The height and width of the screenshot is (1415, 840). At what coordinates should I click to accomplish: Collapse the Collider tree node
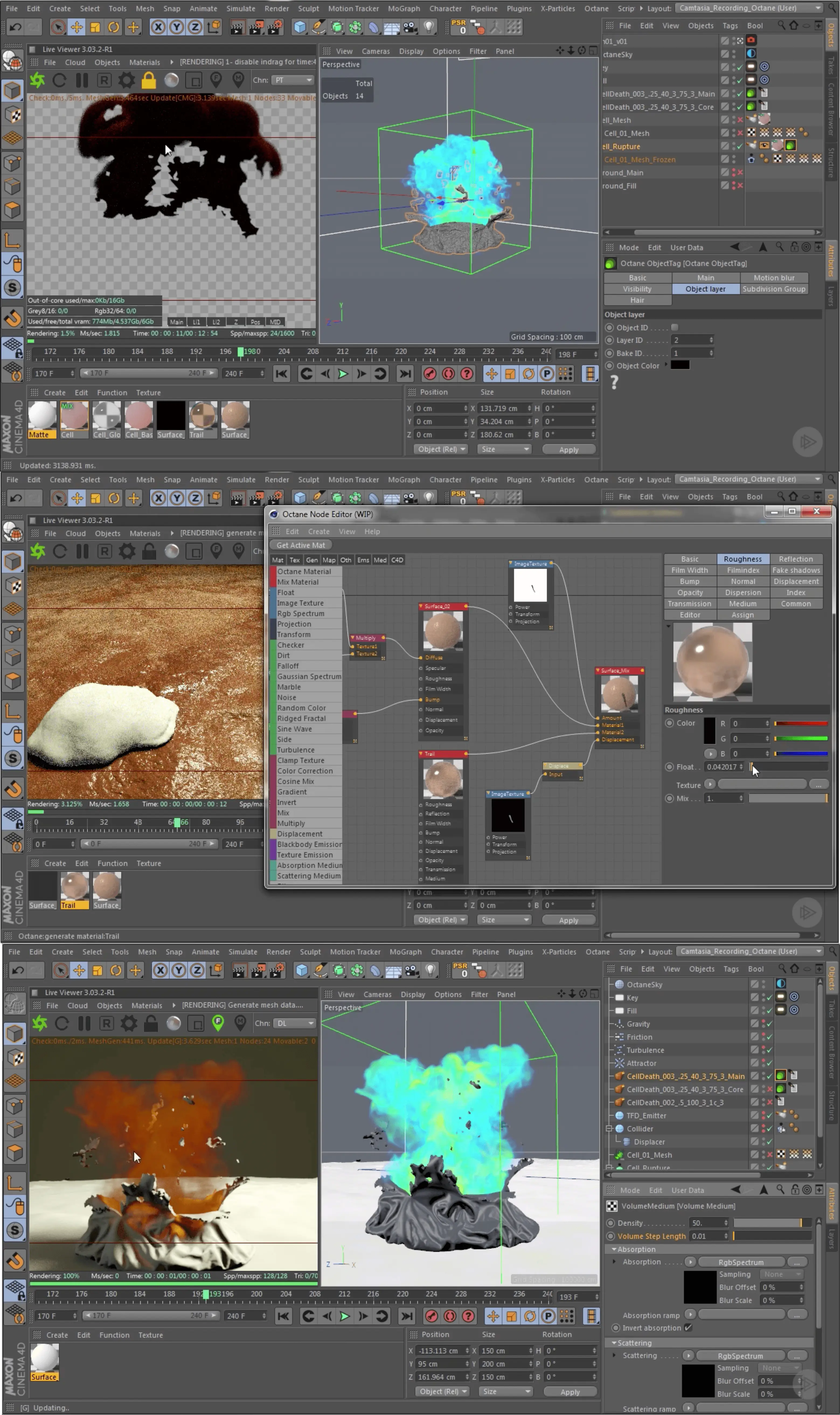click(x=609, y=1128)
